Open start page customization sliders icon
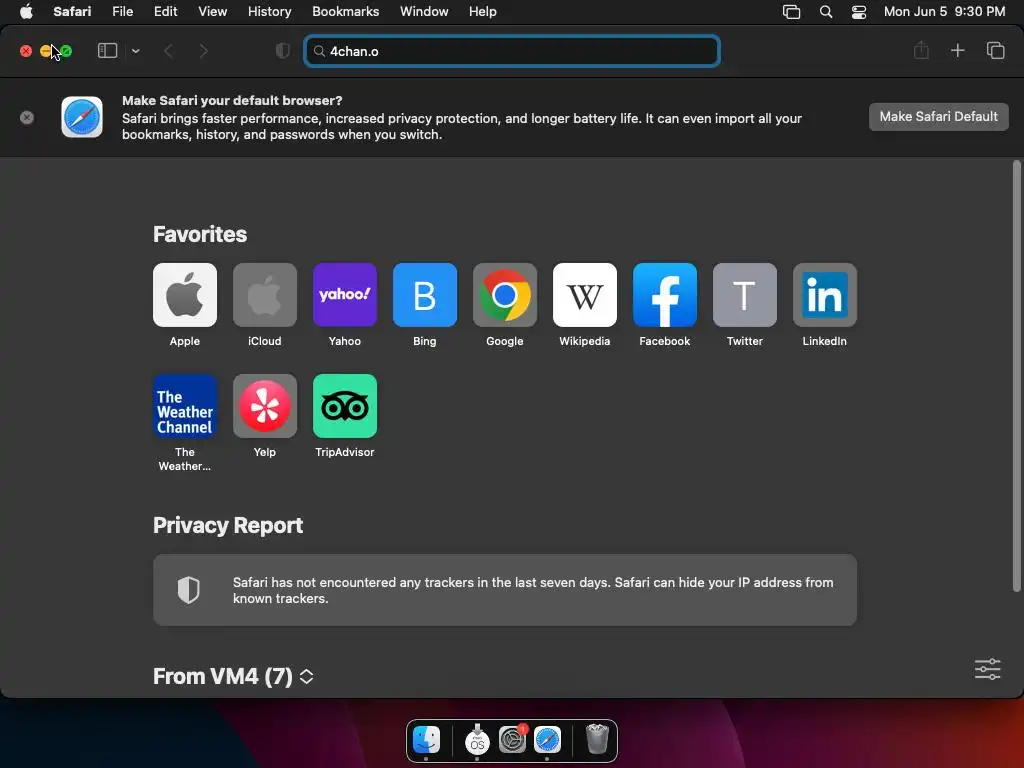This screenshot has width=1024, height=768. point(987,669)
